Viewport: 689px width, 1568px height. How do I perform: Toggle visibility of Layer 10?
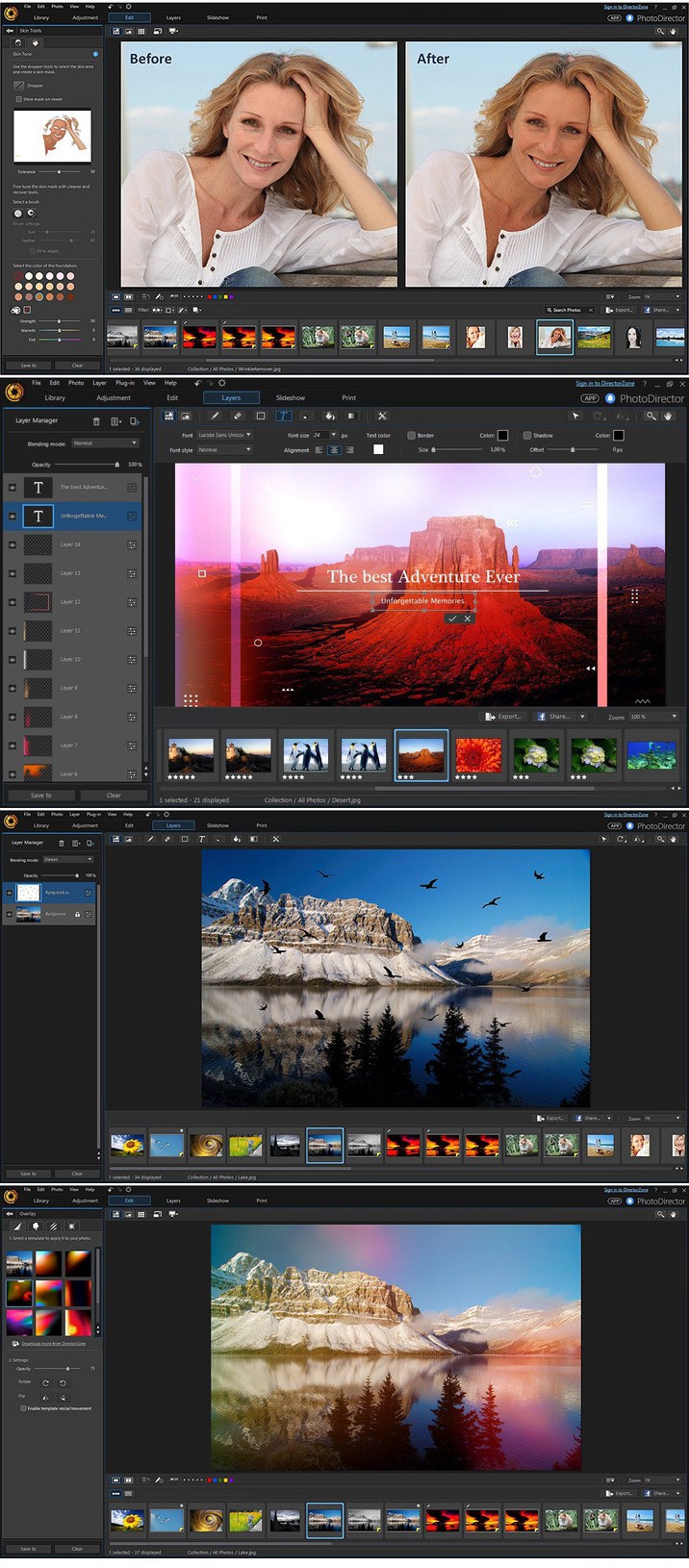[13, 660]
